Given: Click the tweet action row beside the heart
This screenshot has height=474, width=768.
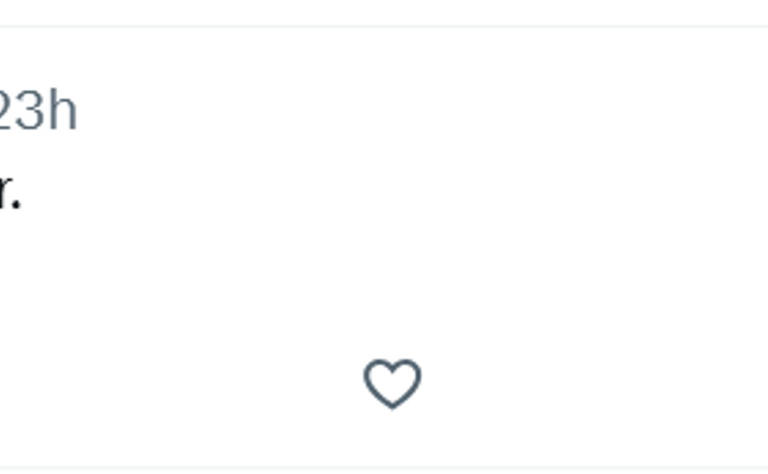Looking at the screenshot, I should pyautogui.click(x=500, y=384).
